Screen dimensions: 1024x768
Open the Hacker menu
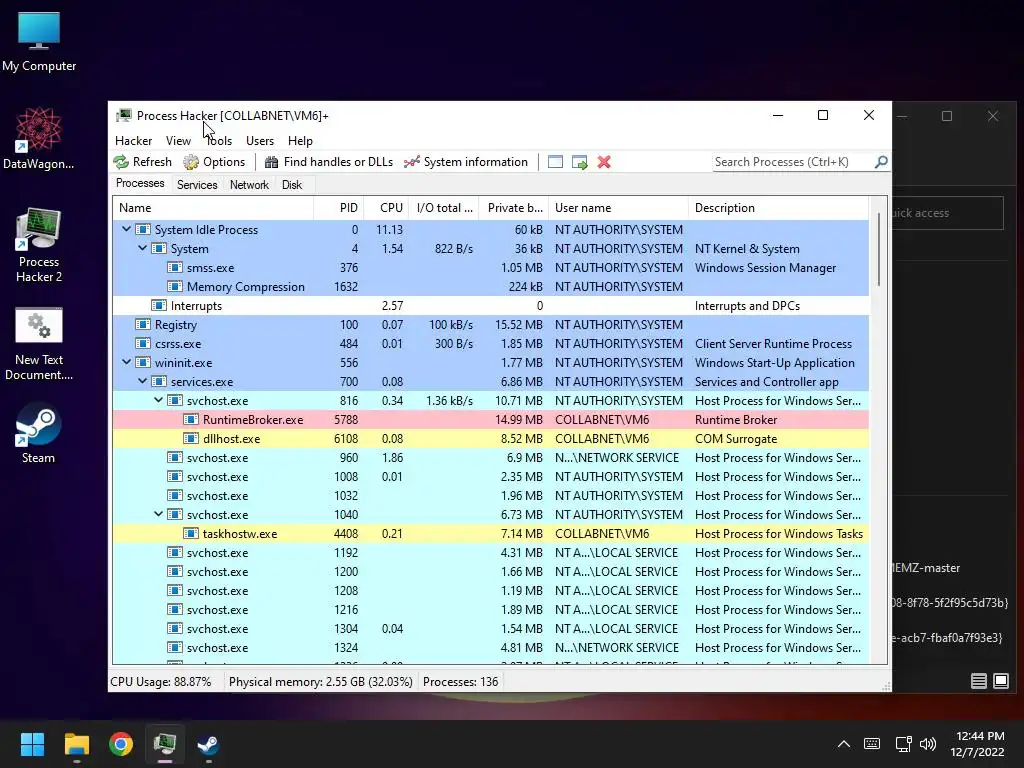pos(133,140)
